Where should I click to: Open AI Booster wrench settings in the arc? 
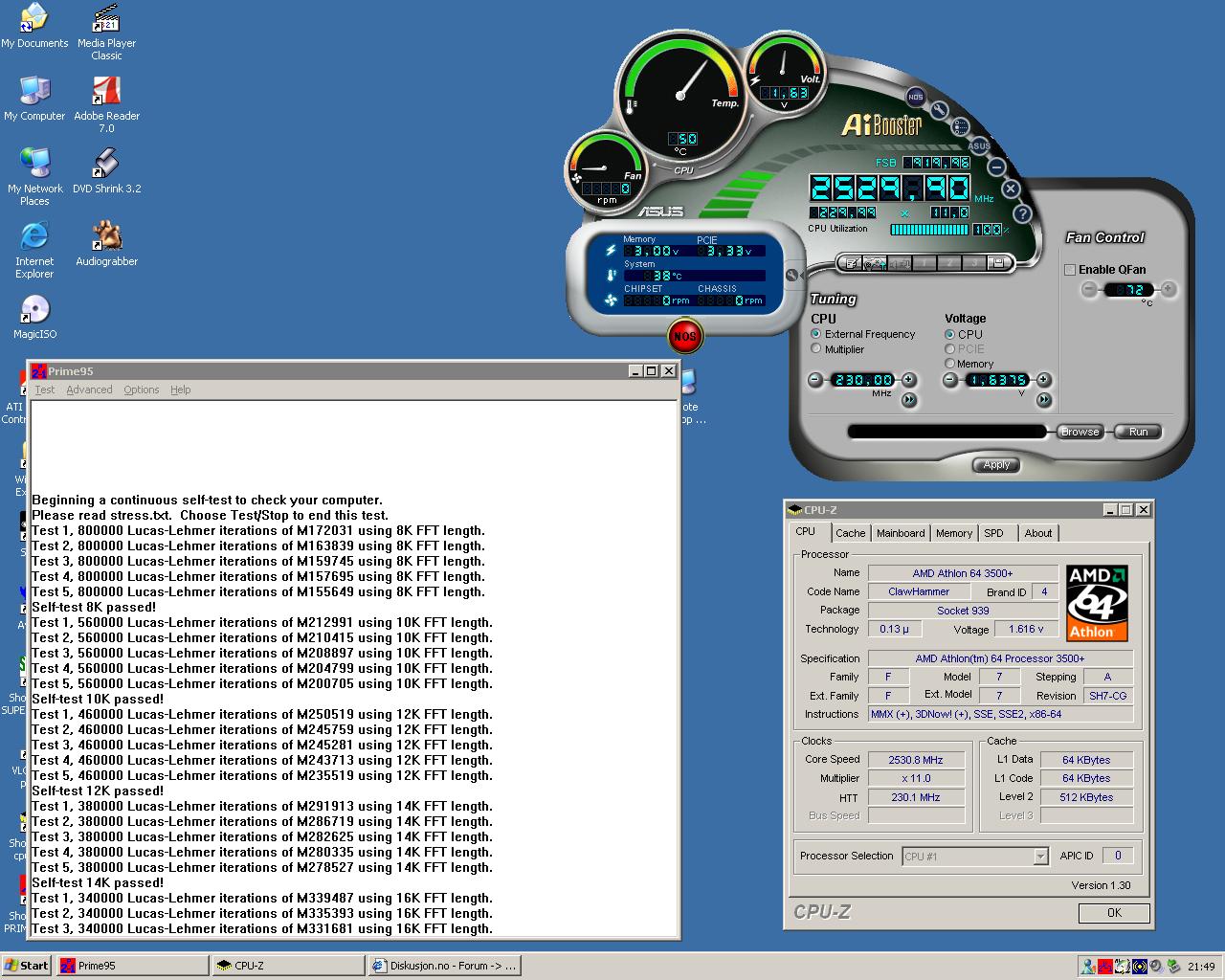[940, 111]
